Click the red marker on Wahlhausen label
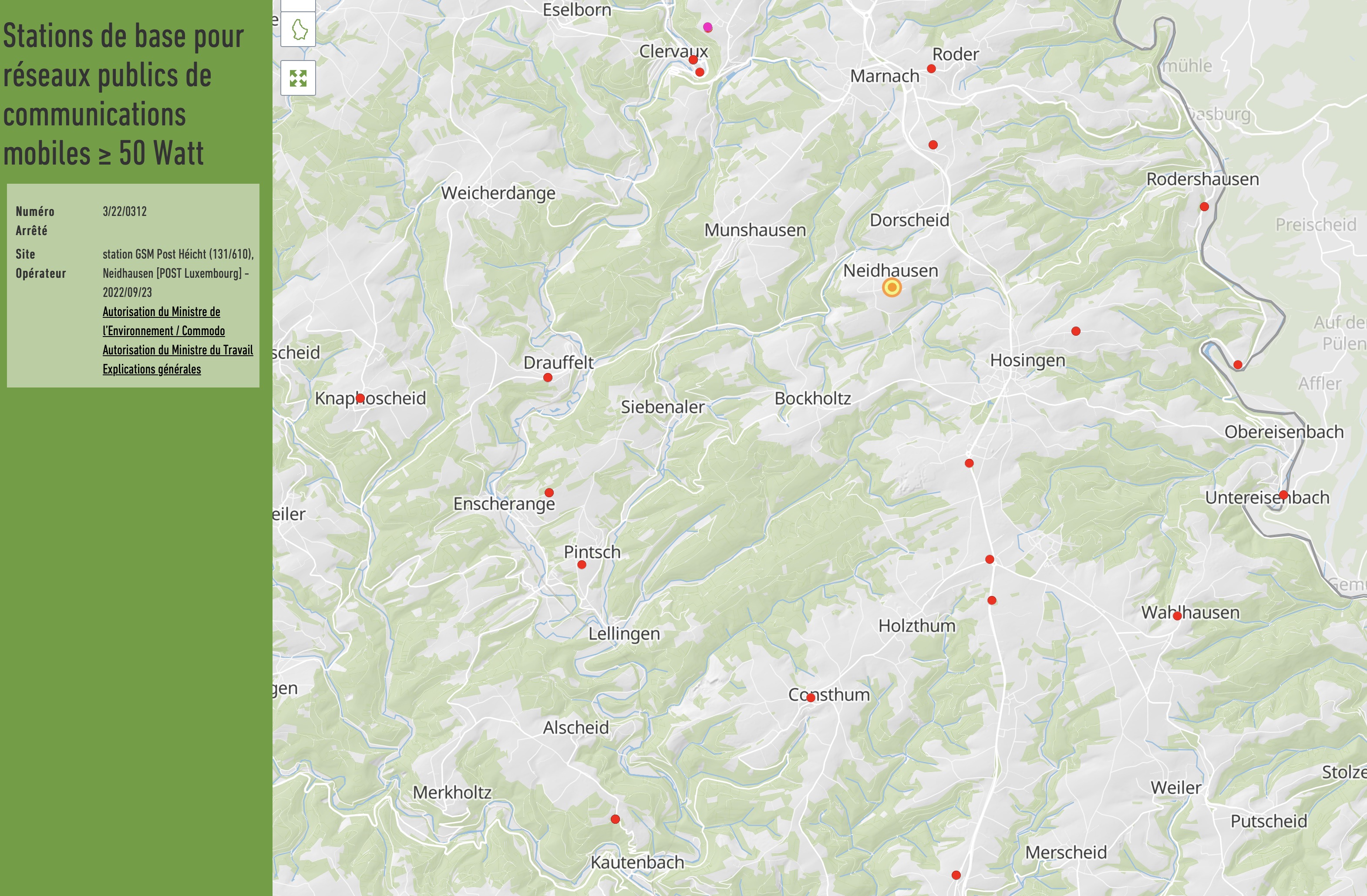1367x896 pixels. tap(1177, 616)
